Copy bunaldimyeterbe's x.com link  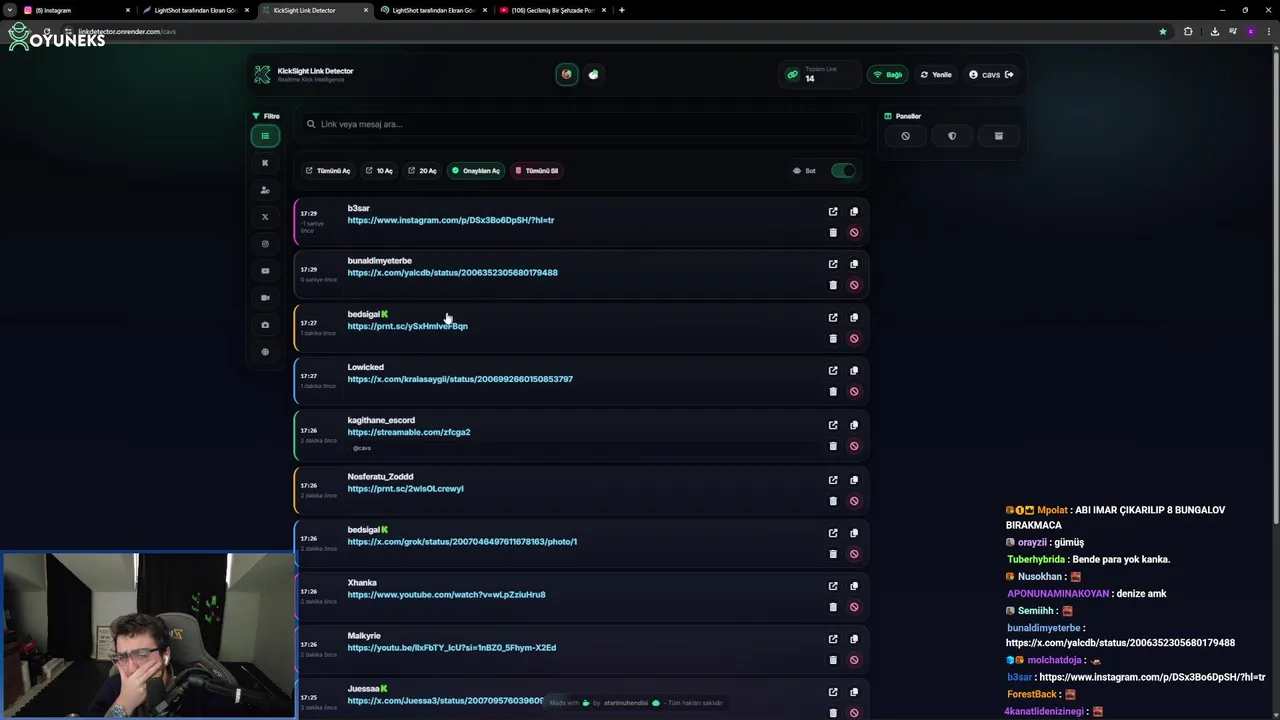854,264
